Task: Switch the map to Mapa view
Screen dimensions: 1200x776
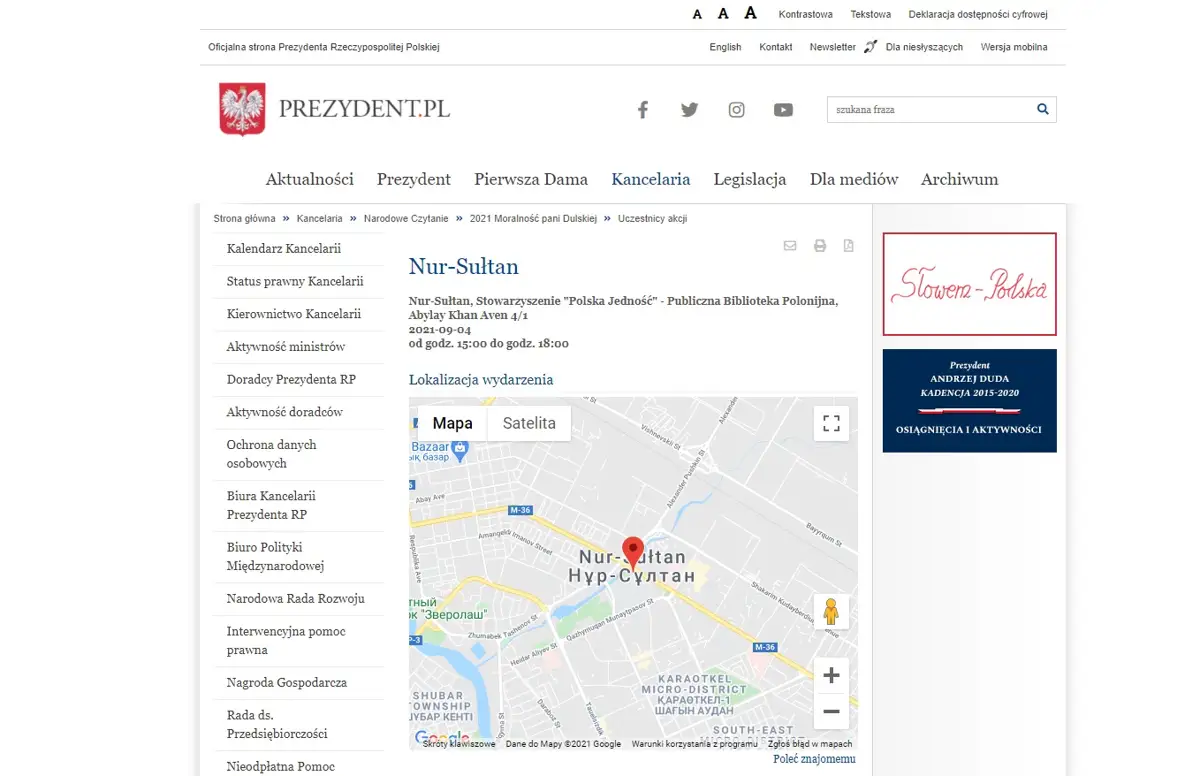Action: [453, 423]
